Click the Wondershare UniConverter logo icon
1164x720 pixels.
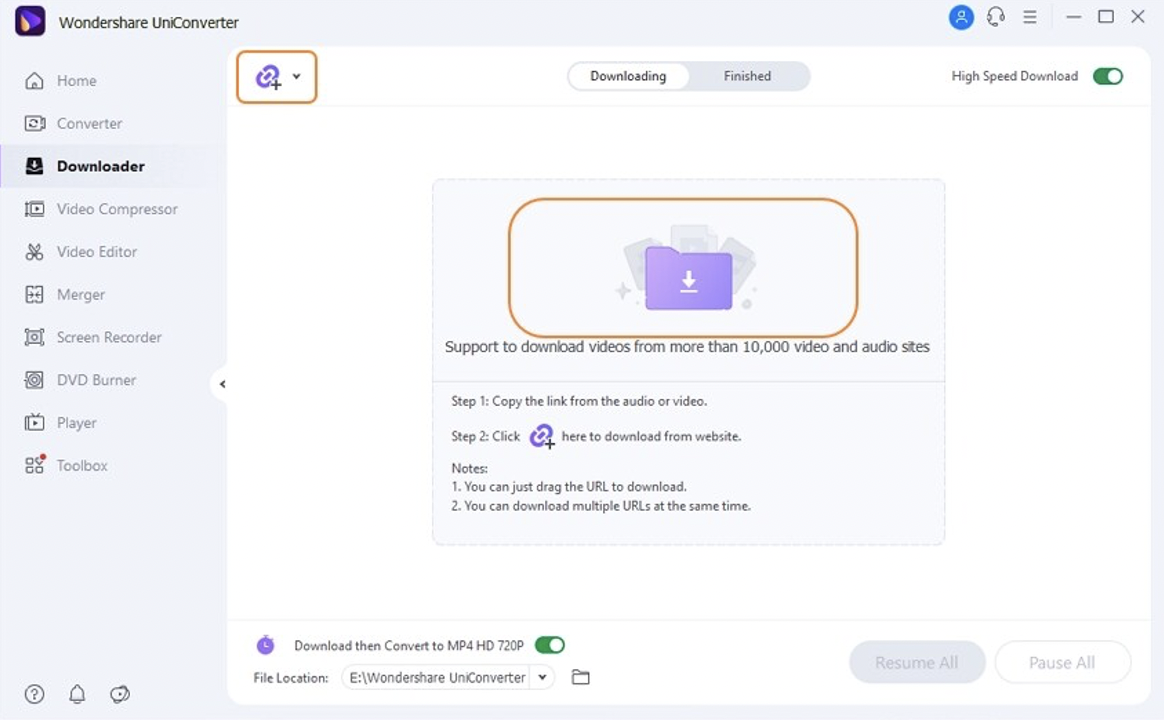click(x=30, y=21)
